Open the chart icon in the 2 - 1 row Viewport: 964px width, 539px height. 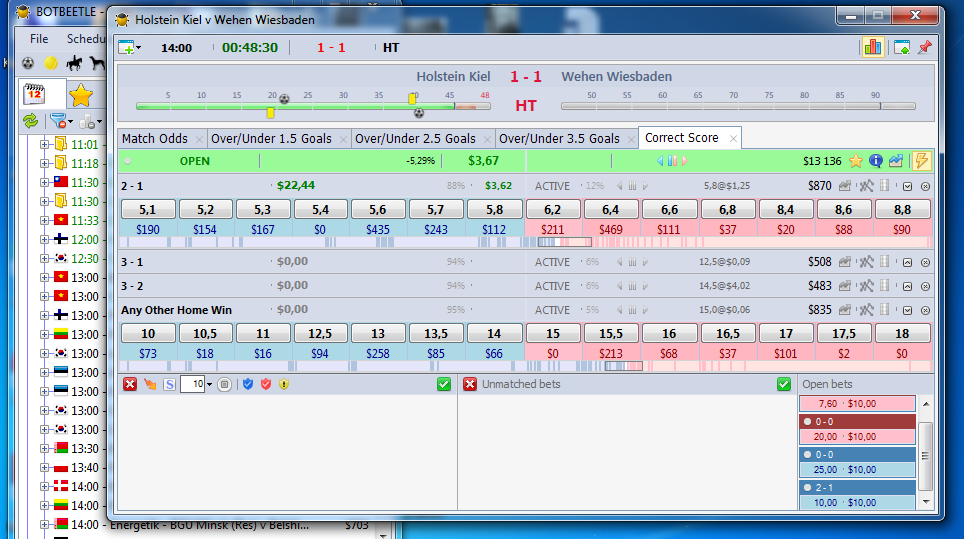tap(845, 186)
